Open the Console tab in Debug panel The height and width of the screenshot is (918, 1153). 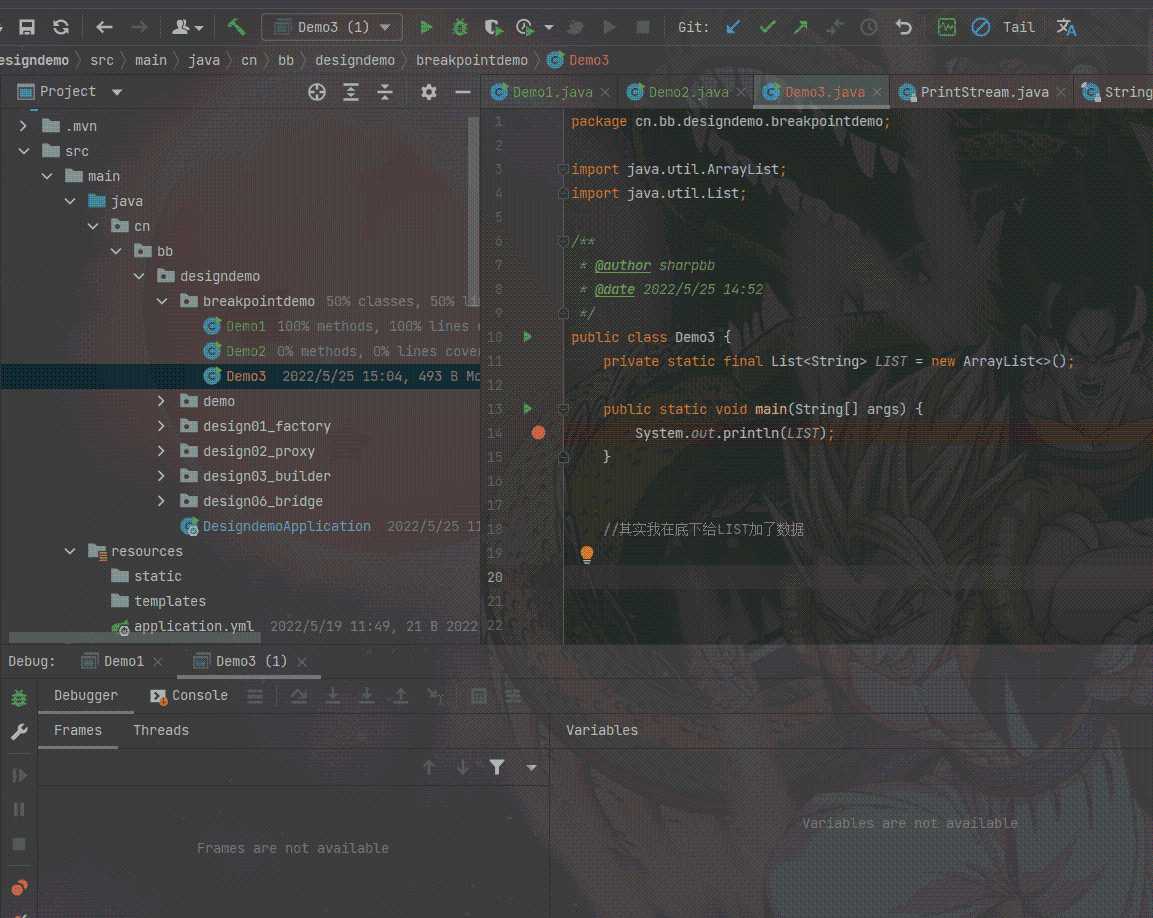click(190, 696)
